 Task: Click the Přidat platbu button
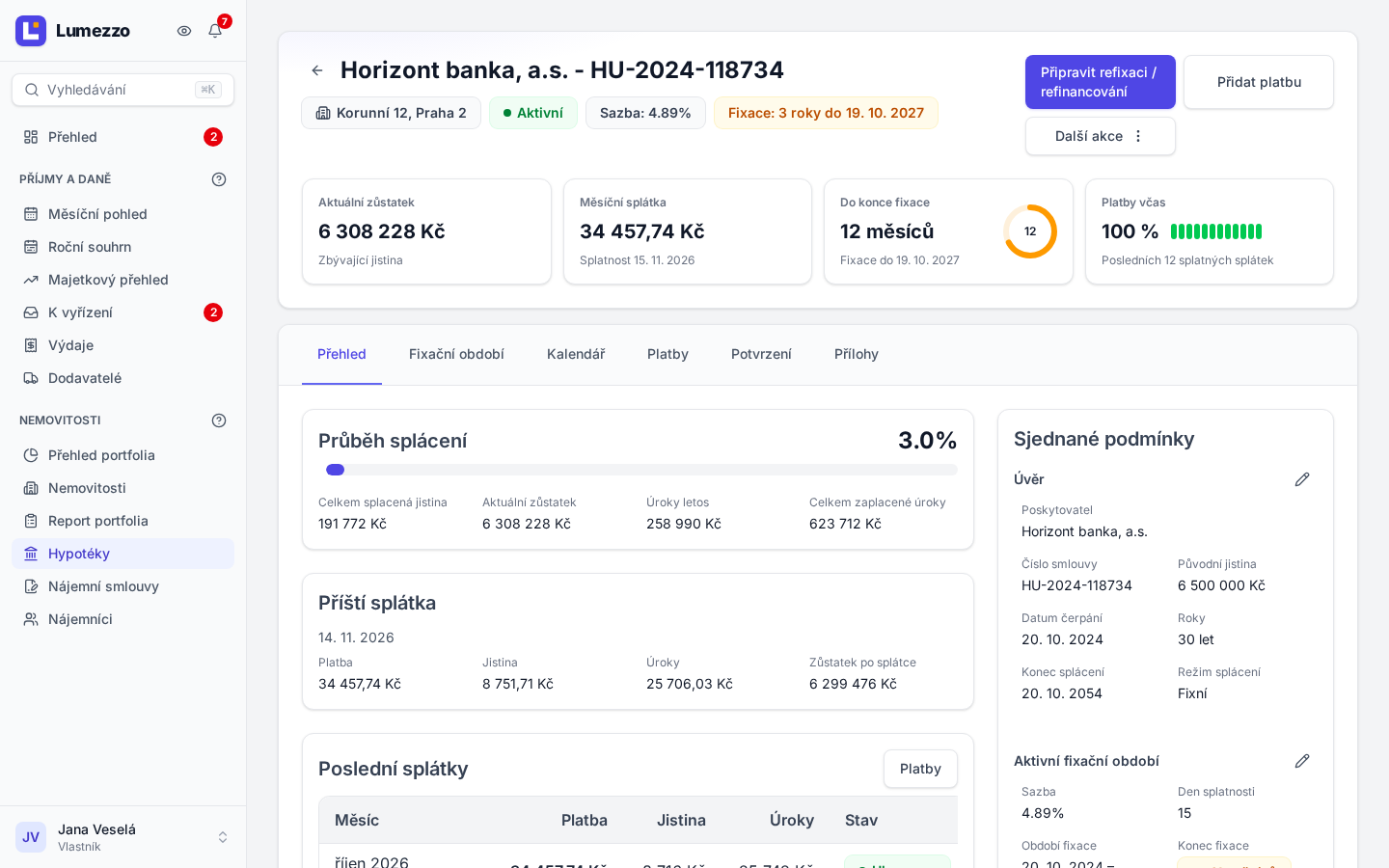tap(1259, 82)
